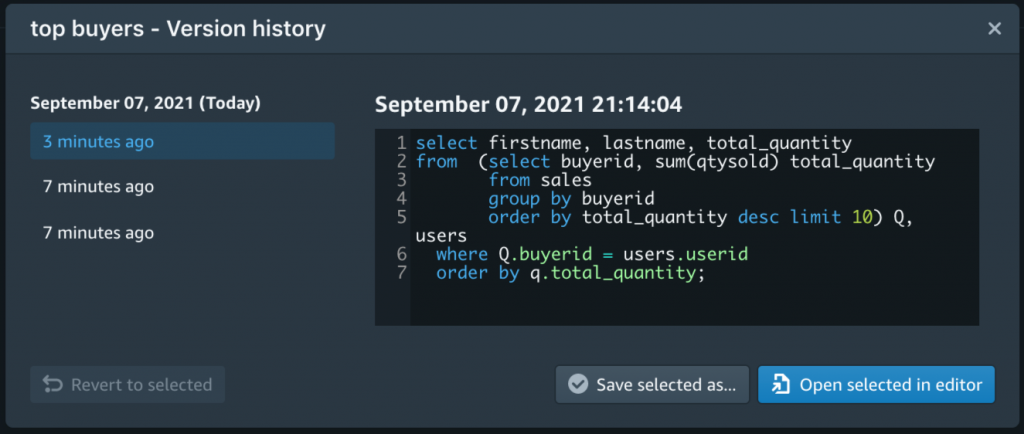Viewport: 1024px width, 434px height.
Task: Select the first "7 minutes ago" version
Action: click(x=182, y=187)
